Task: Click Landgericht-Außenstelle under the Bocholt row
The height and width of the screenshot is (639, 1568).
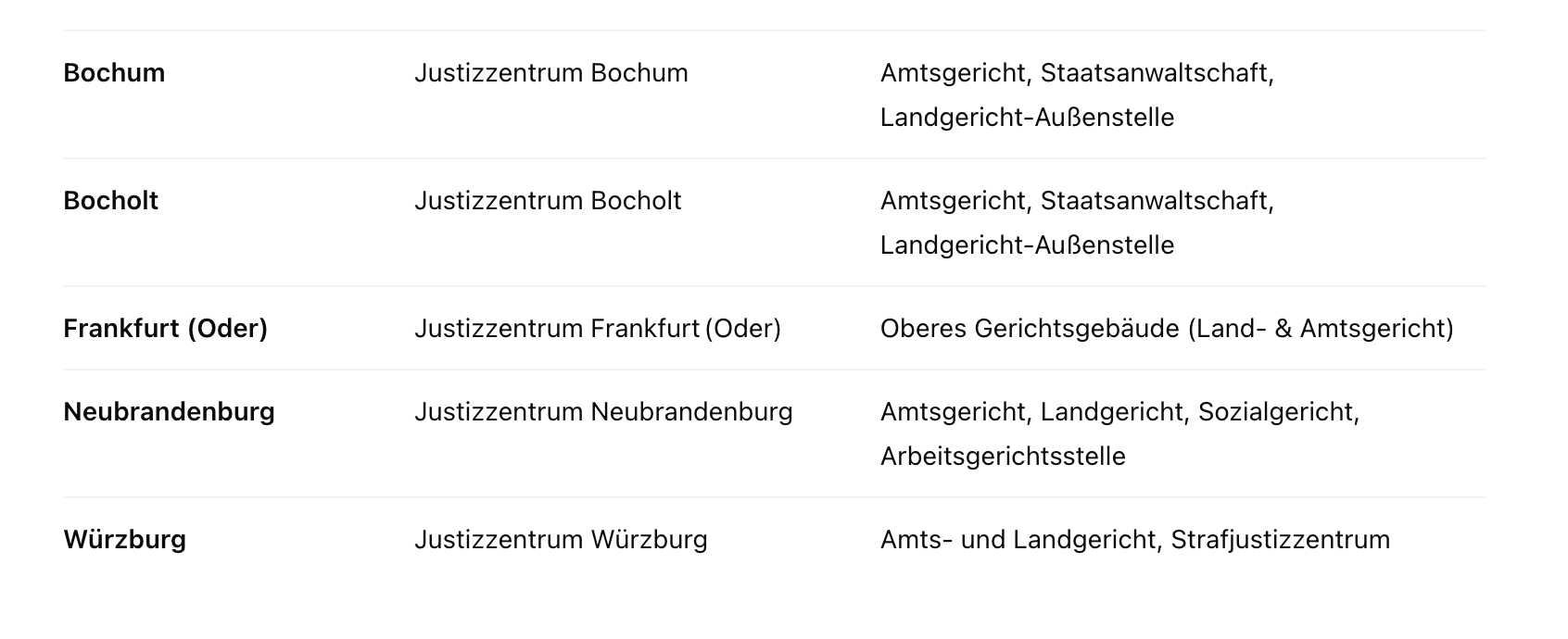Action: (x=1027, y=245)
